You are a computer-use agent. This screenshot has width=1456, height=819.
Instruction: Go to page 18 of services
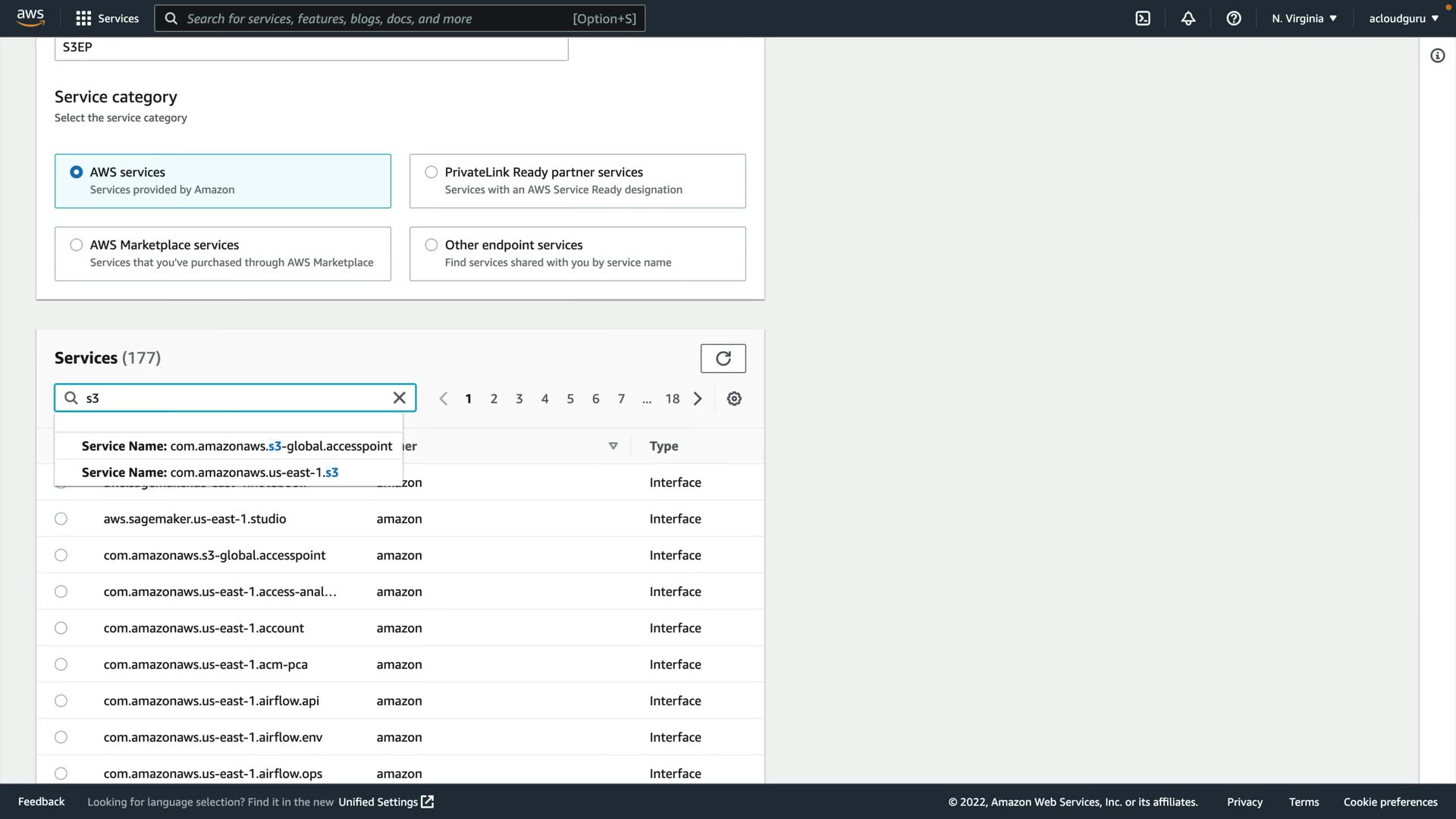(672, 399)
